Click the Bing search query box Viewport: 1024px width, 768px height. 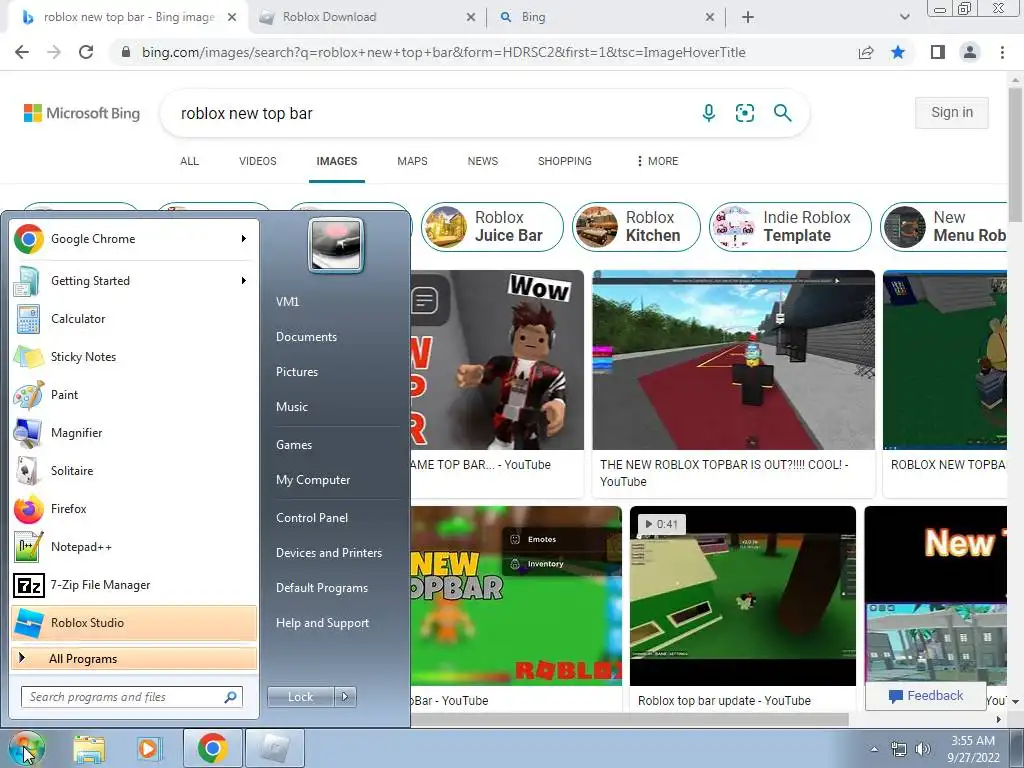click(x=431, y=113)
